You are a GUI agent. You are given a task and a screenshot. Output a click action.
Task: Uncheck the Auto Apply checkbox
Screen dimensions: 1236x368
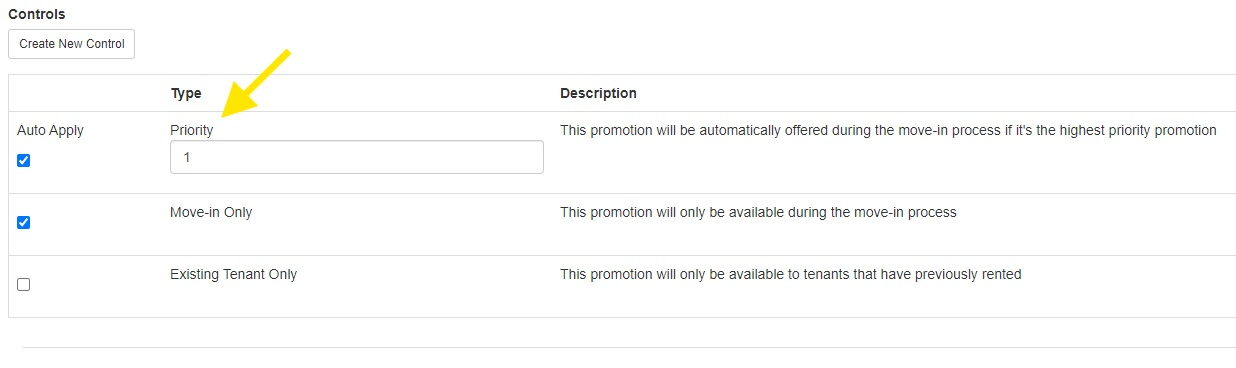point(24,160)
